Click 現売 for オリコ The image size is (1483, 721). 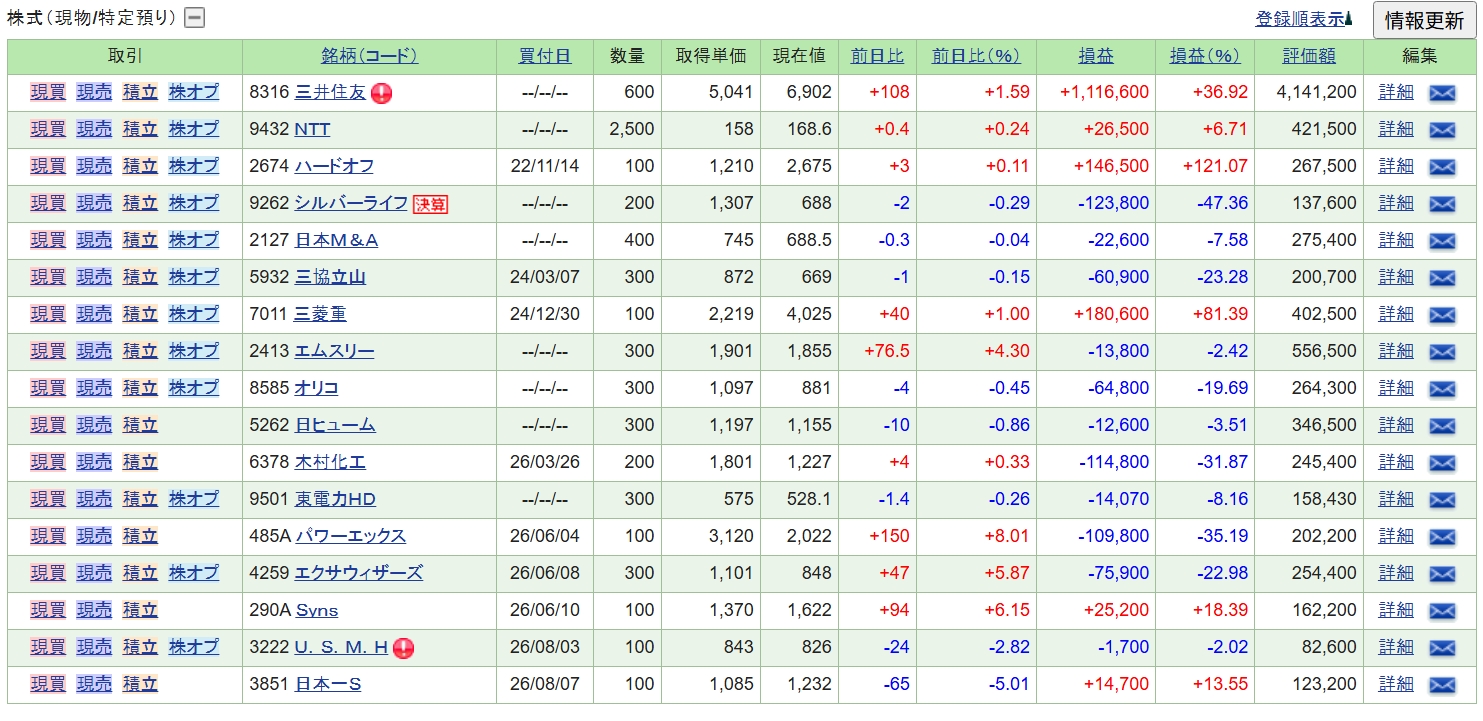tap(94, 388)
